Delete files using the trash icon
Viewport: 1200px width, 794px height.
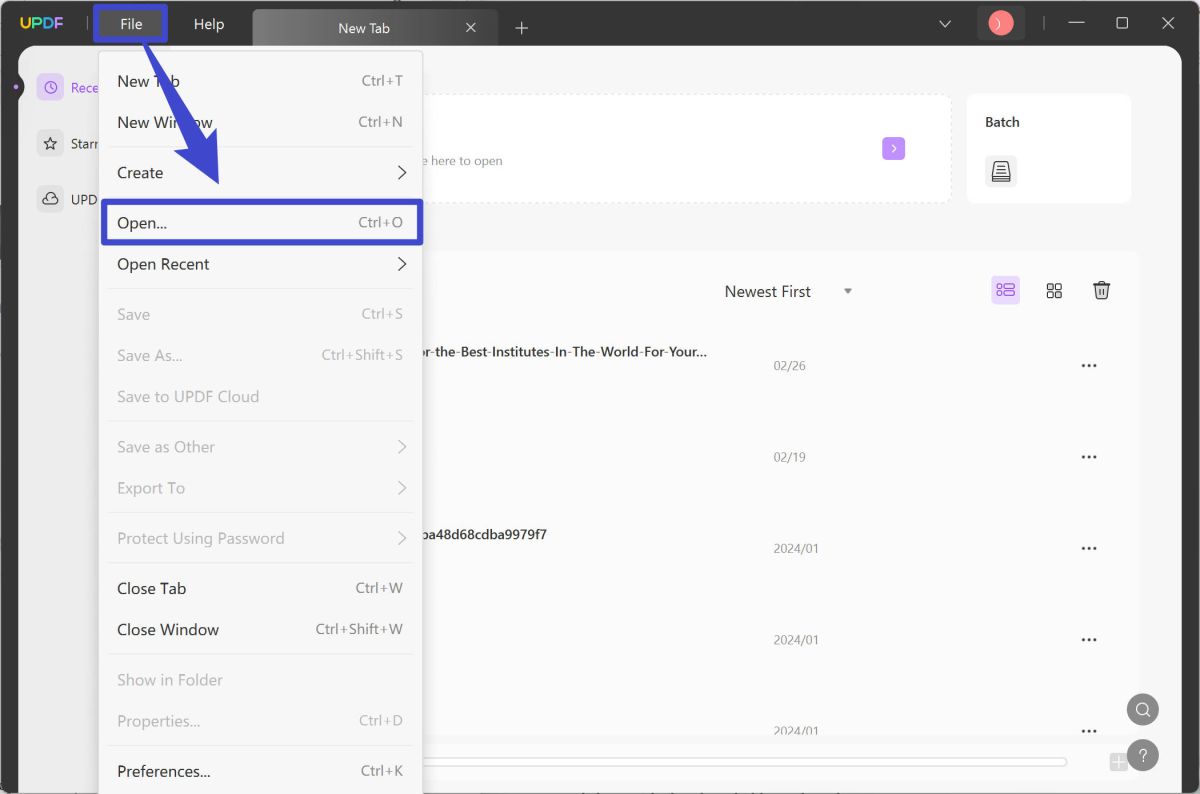pos(1101,290)
